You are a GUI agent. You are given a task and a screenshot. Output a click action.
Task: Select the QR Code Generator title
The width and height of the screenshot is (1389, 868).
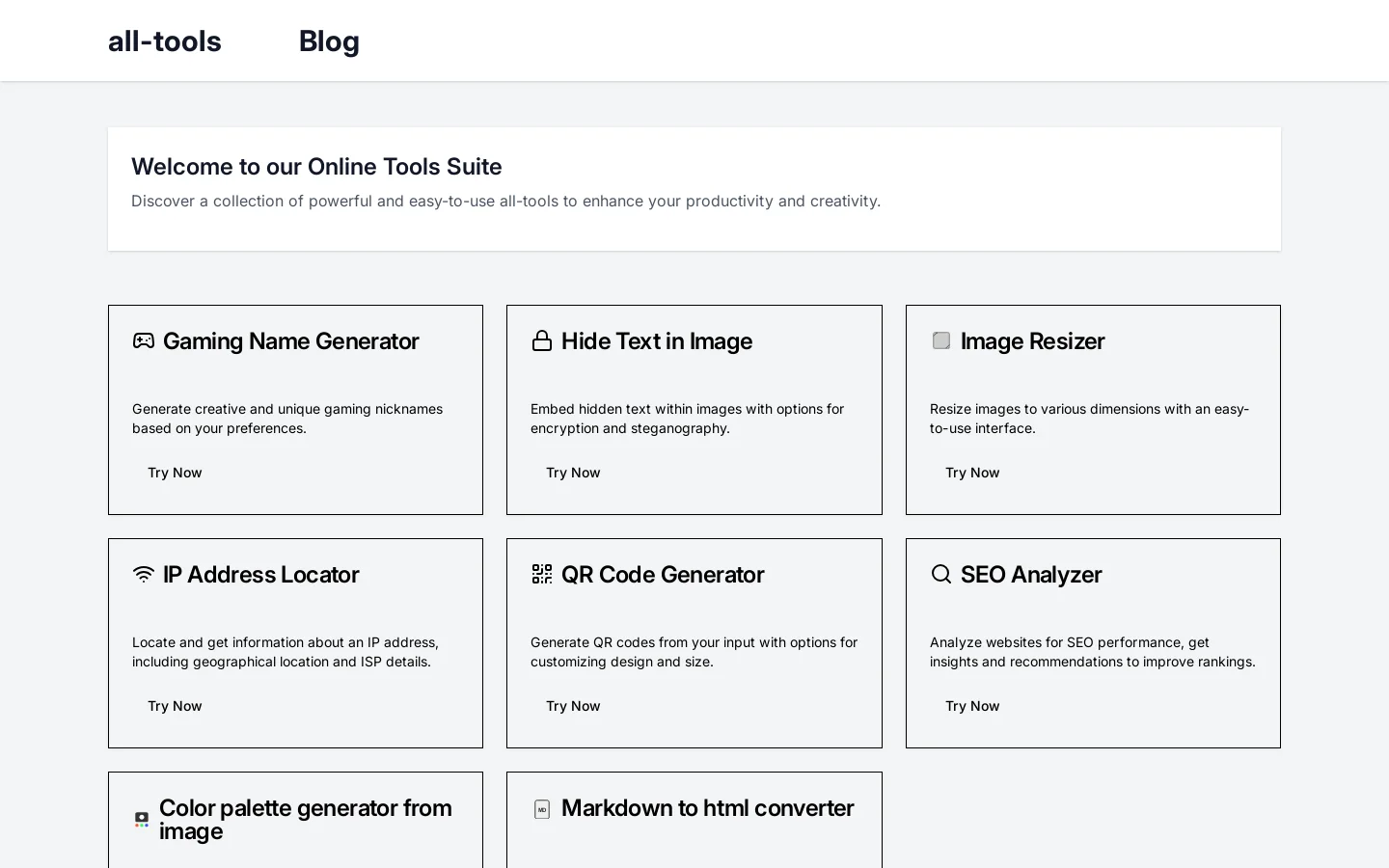[663, 575]
